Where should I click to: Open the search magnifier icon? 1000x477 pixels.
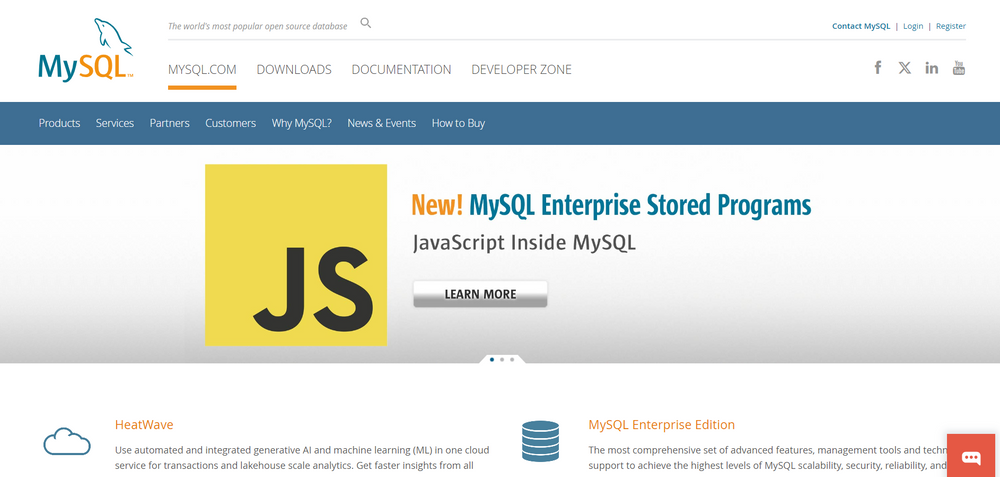[x=366, y=23]
